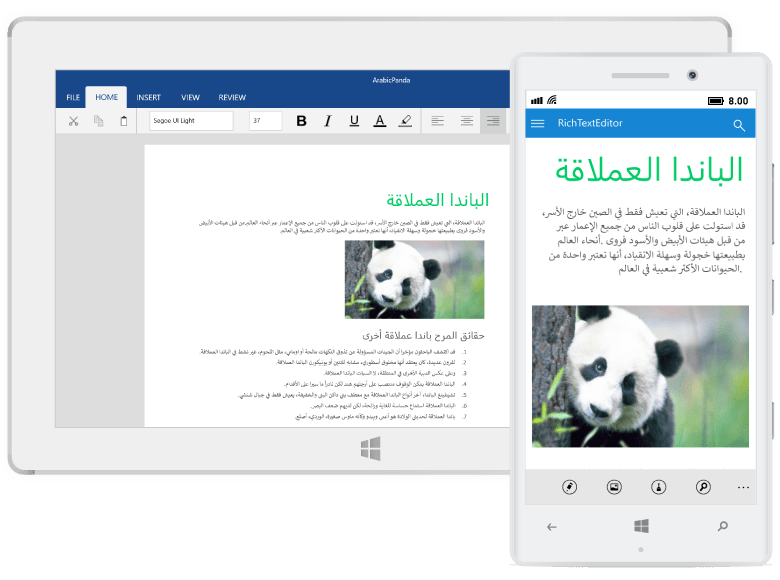Open the font size 37 box
Screen dimensions: 780x580
(266, 121)
